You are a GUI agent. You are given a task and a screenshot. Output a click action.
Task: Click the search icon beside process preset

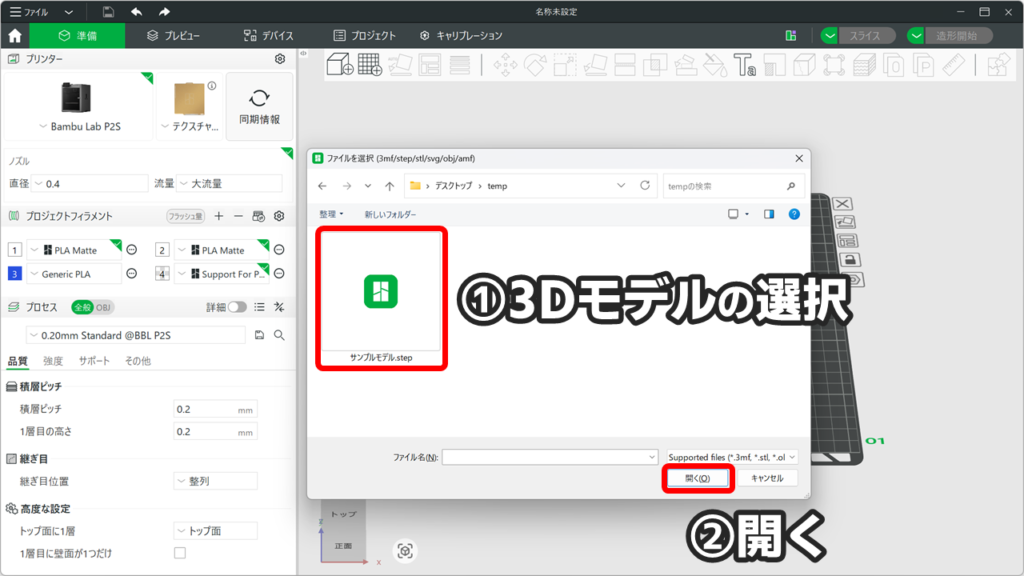[279, 335]
